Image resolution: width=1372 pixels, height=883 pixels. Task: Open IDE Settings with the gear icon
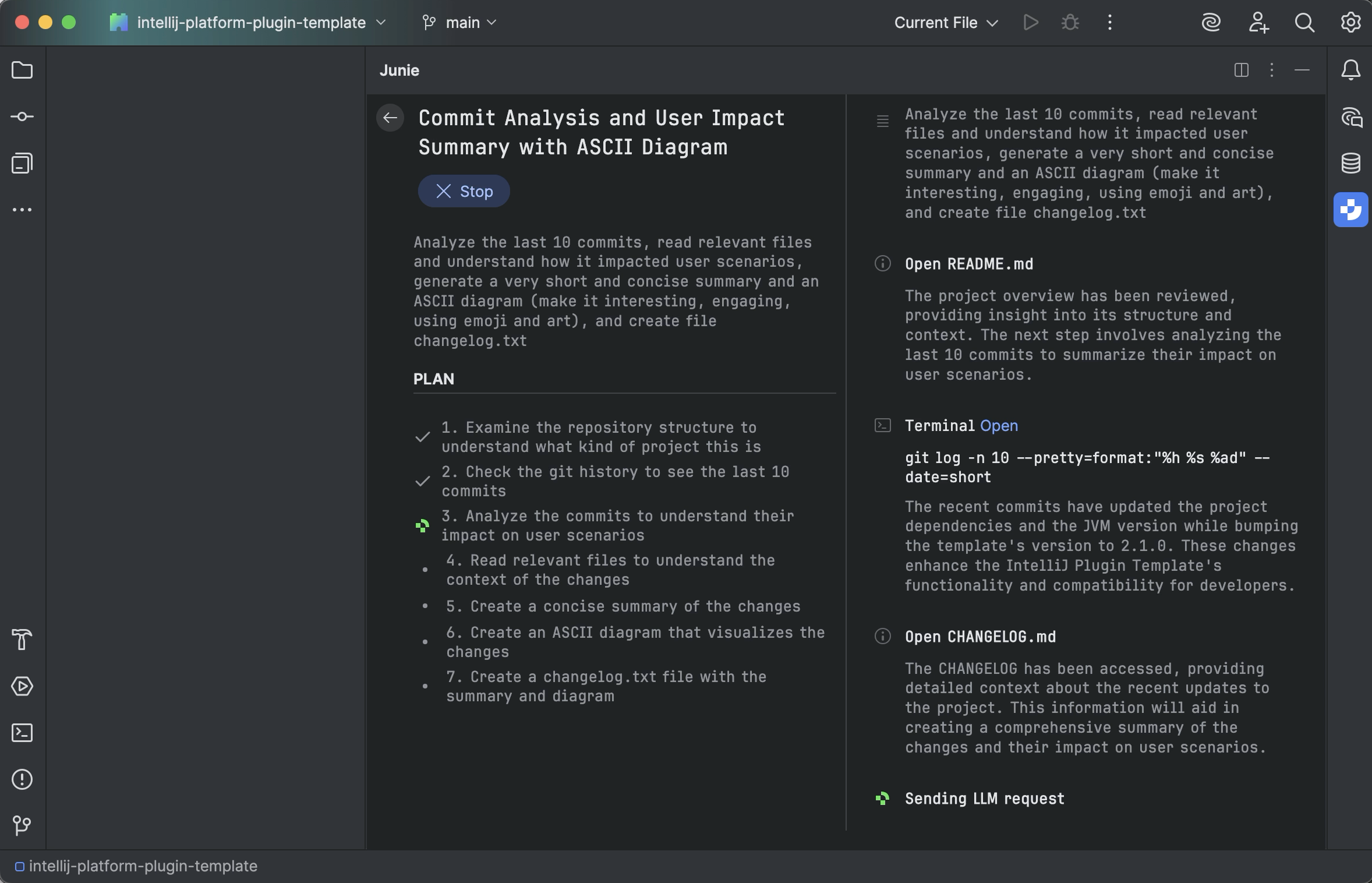pos(1350,22)
